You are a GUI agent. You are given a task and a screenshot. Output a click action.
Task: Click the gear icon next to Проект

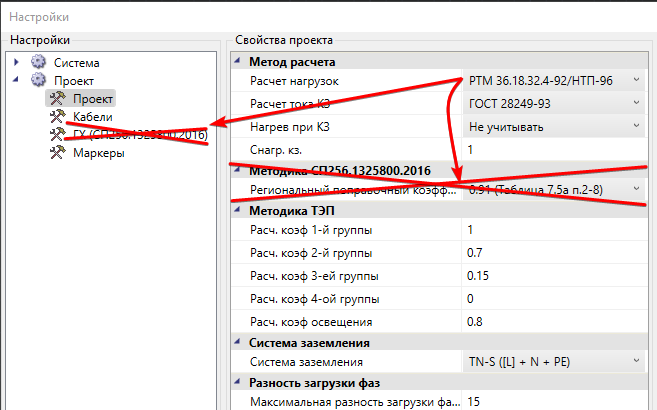[x=39, y=80]
